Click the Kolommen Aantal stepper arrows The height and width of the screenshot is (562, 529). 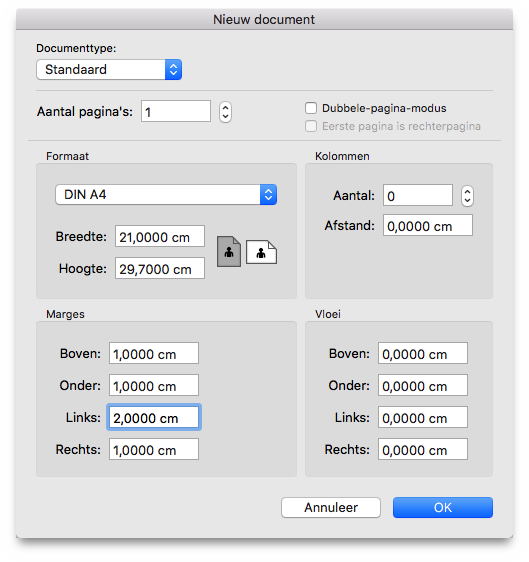[x=467, y=196]
